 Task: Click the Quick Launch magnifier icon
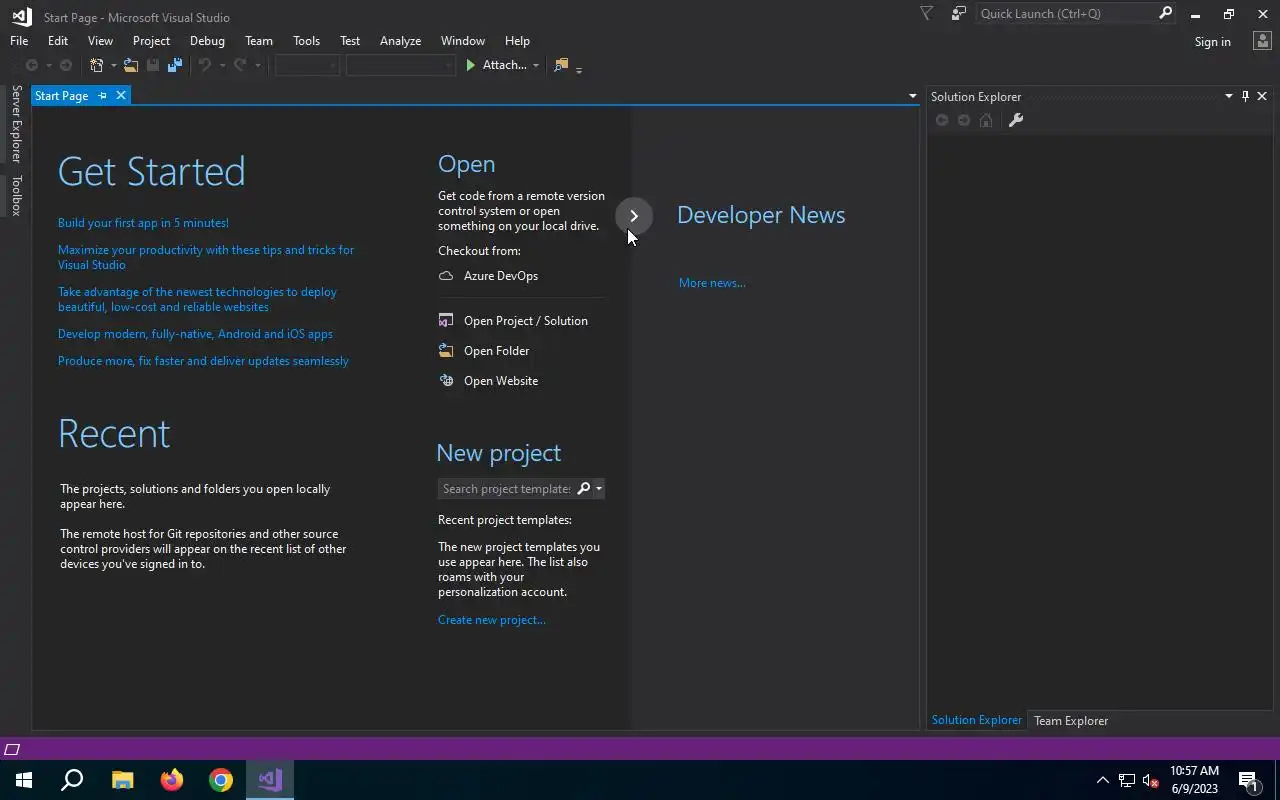click(1165, 13)
